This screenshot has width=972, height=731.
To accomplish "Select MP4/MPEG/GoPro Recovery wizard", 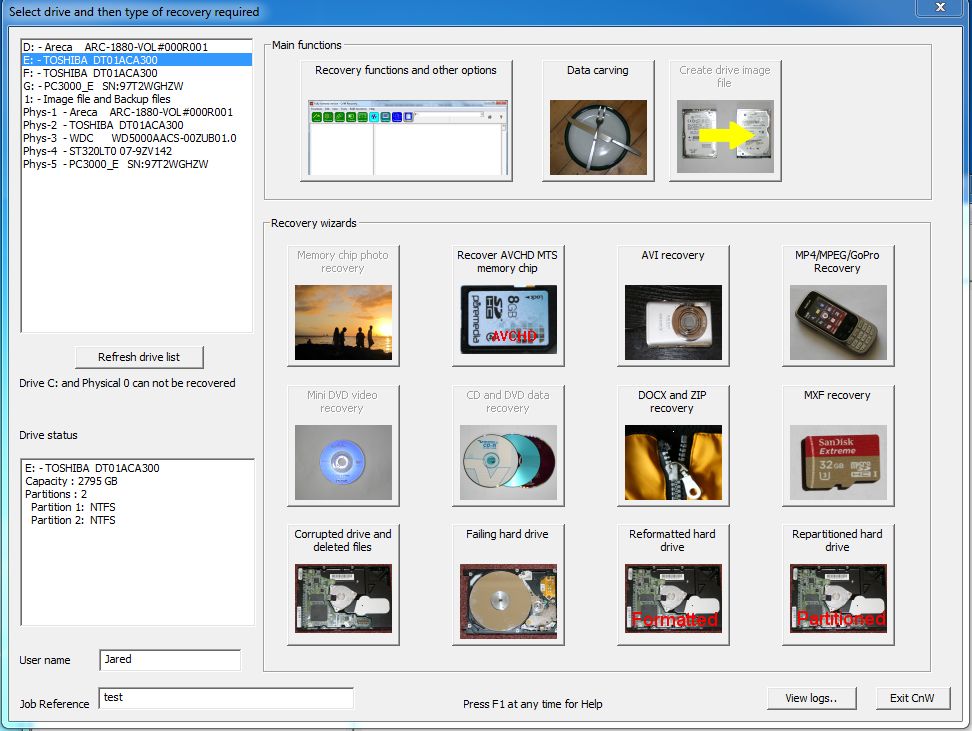I will click(837, 305).
